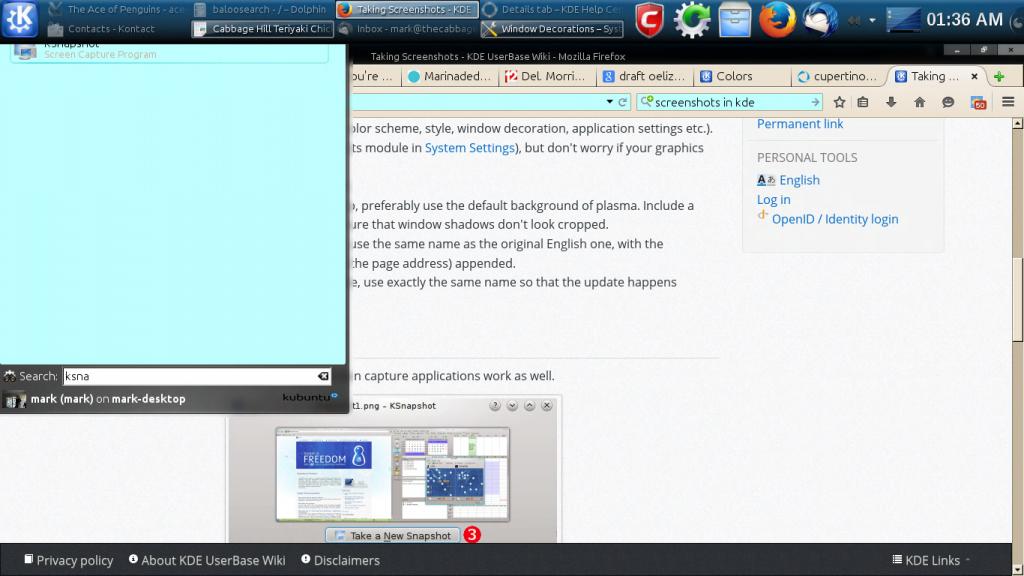Click the 'screenshots in kde' search box
Image resolution: width=1024 pixels, height=576 pixels.
pos(730,102)
